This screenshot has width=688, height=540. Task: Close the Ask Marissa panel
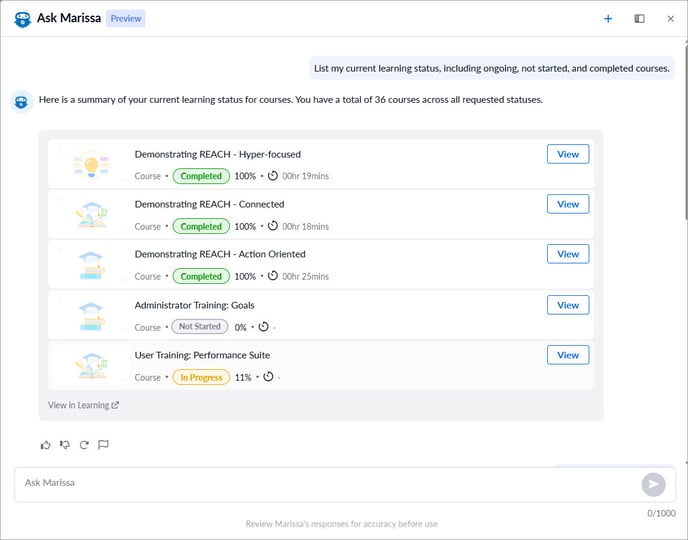[x=670, y=18]
